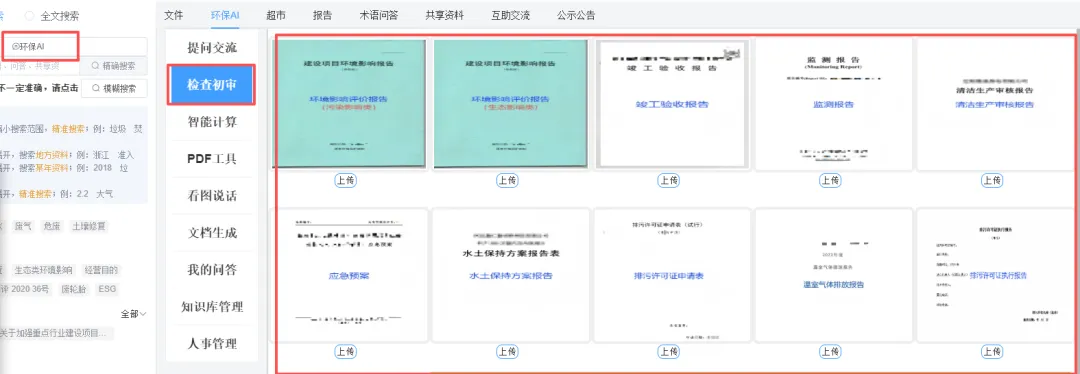Open the 应急预案 thumbnail

coord(349,276)
